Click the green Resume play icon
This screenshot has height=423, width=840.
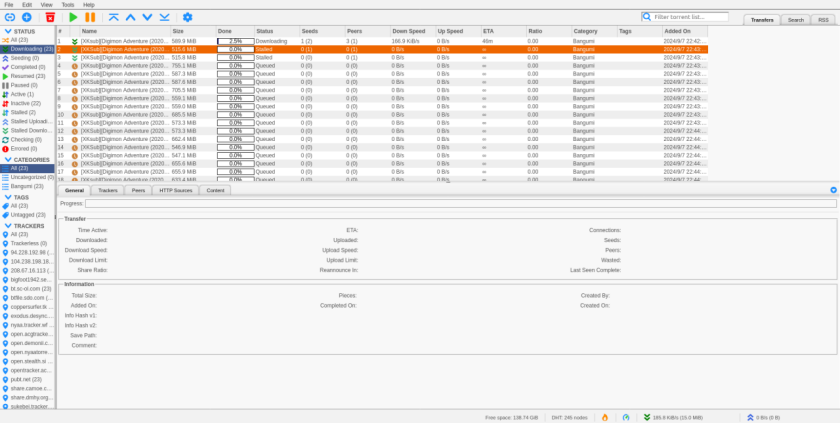(x=73, y=18)
